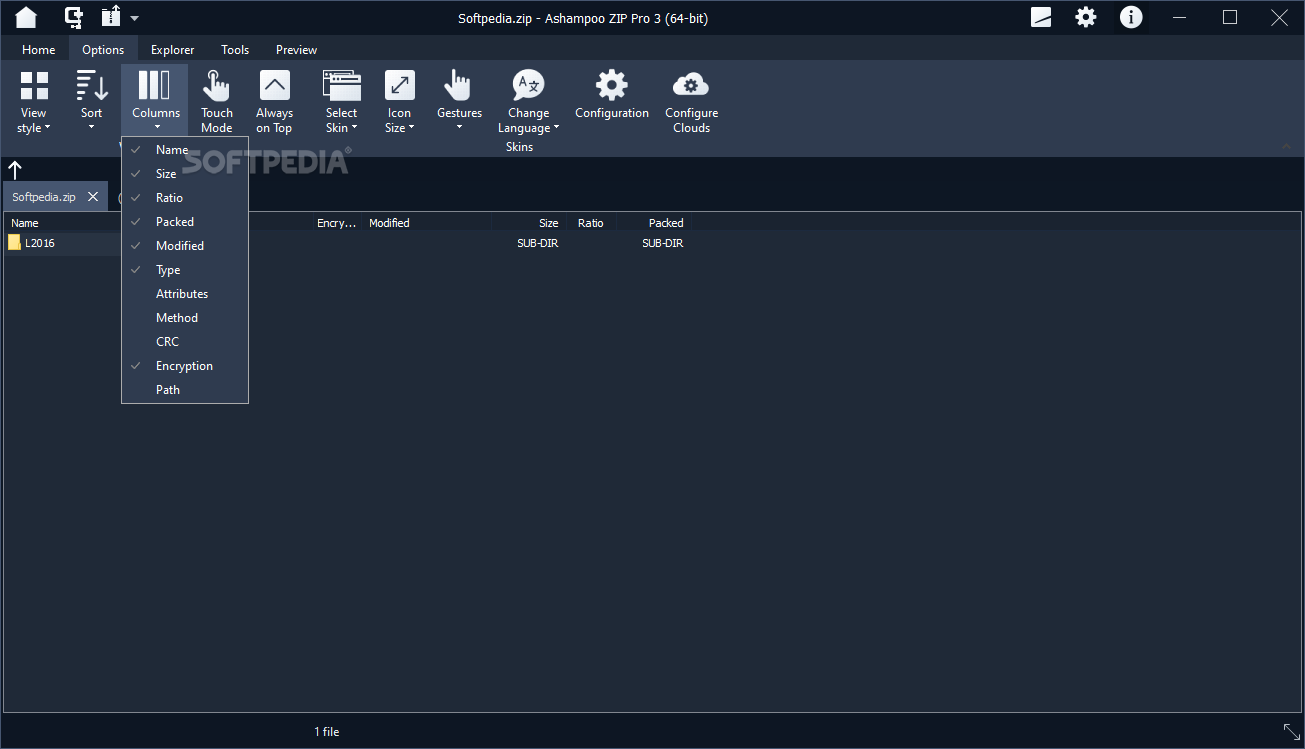Click the Columns icon
Image resolution: width=1305 pixels, height=749 pixels.
point(154,85)
